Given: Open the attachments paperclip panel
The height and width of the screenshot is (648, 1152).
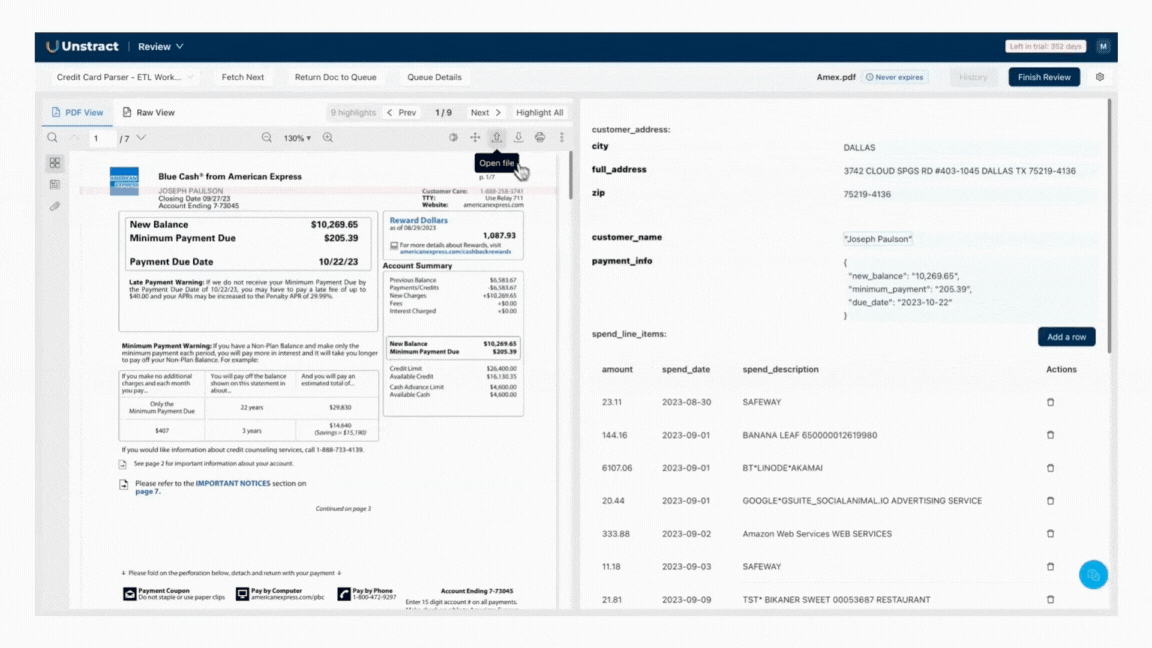Looking at the screenshot, I should point(55,207).
